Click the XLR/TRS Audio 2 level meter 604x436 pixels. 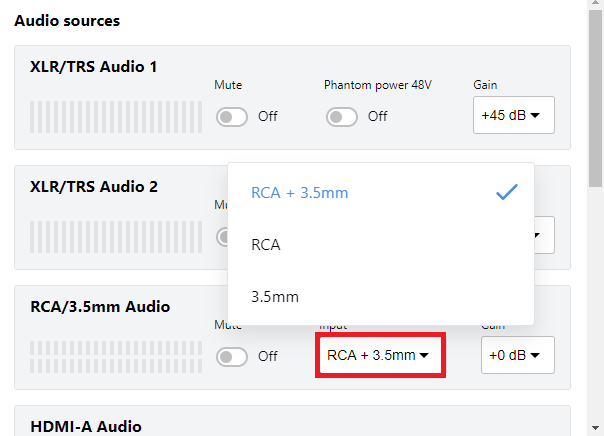(116, 237)
